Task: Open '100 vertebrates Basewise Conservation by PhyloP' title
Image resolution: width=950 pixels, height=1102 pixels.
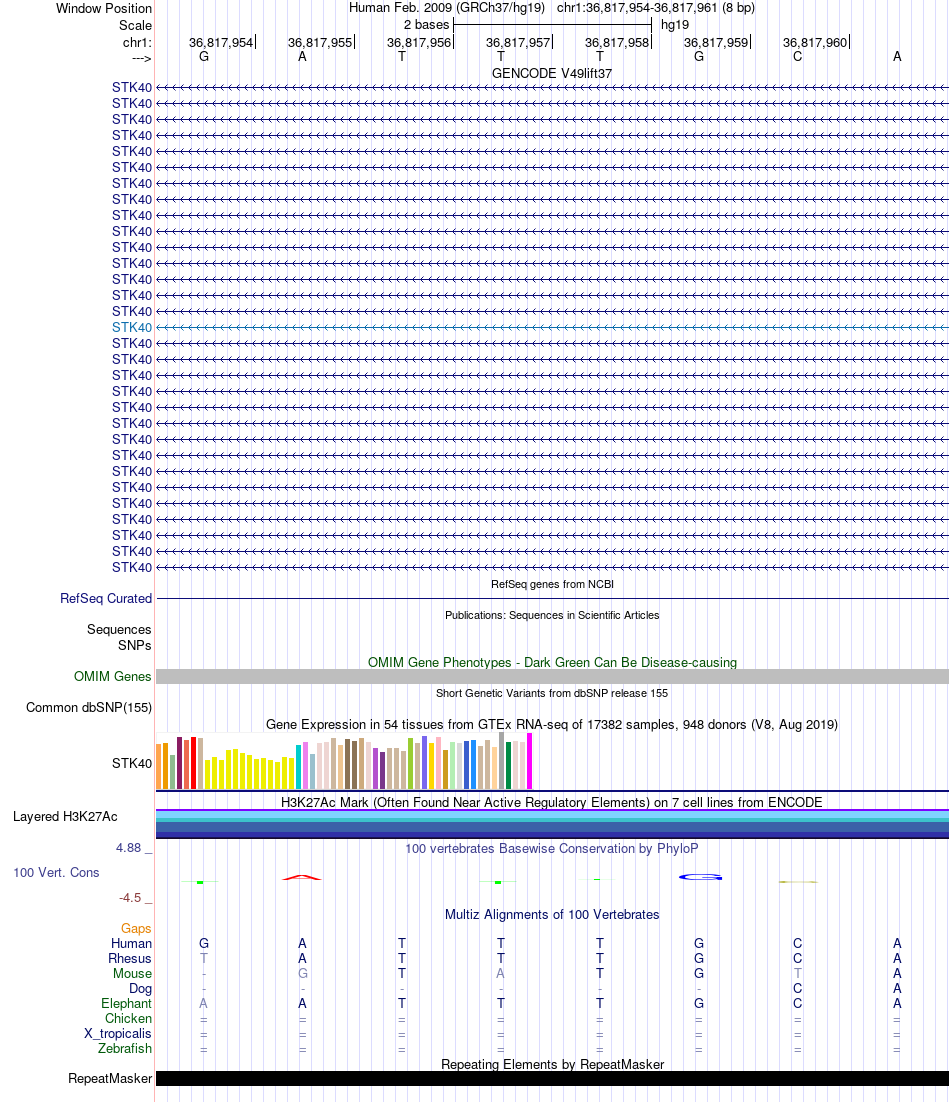Action: coord(552,848)
